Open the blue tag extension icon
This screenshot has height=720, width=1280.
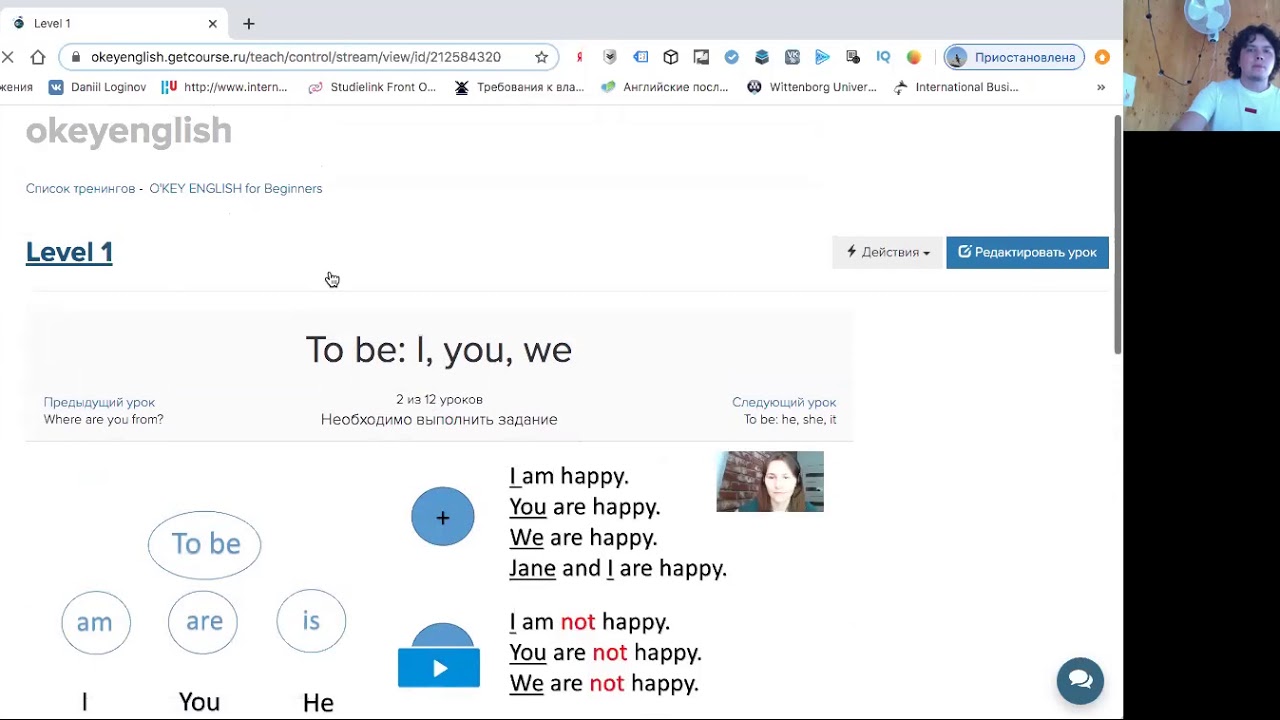641,57
